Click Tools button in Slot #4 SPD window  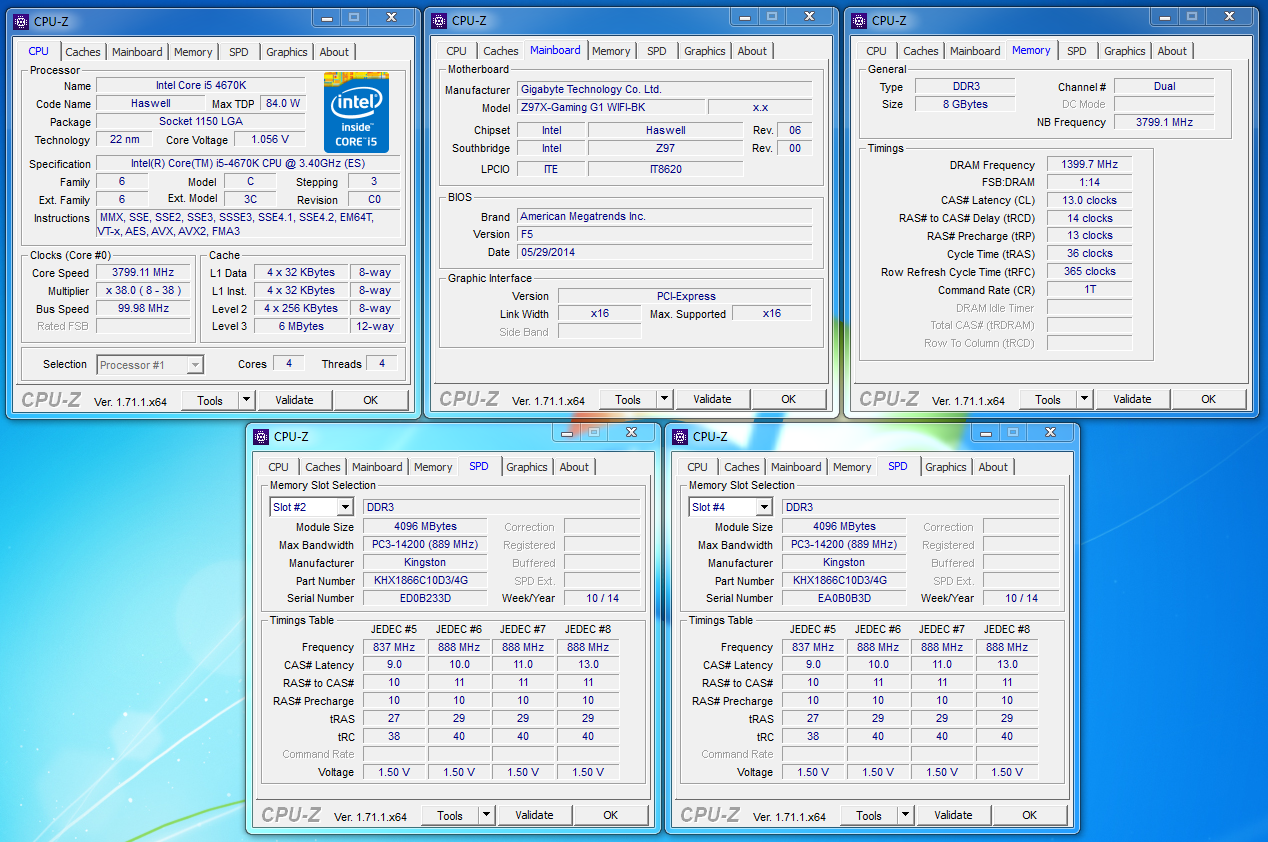click(869, 815)
